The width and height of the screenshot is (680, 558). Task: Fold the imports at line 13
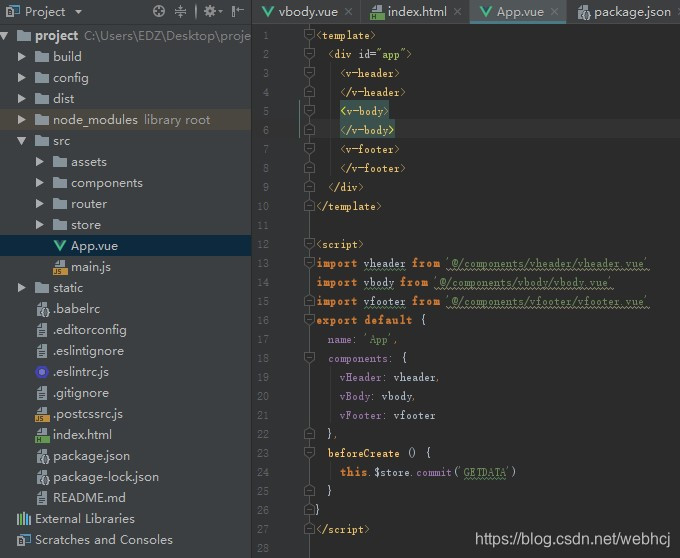[309, 263]
